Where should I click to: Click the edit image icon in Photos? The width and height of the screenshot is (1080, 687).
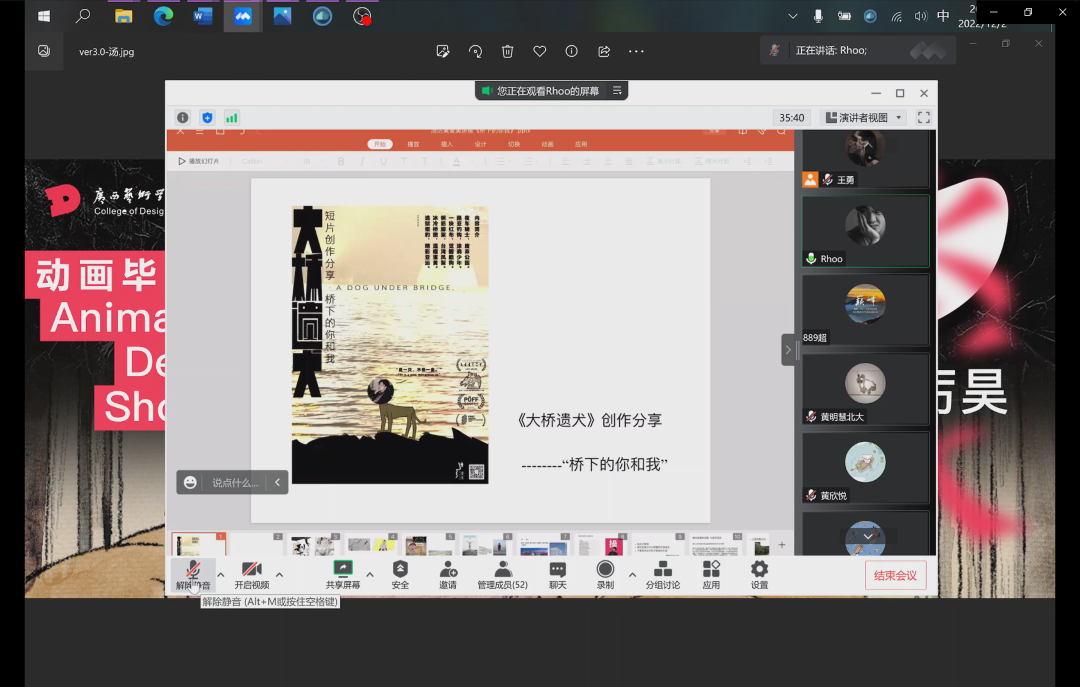tap(443, 51)
